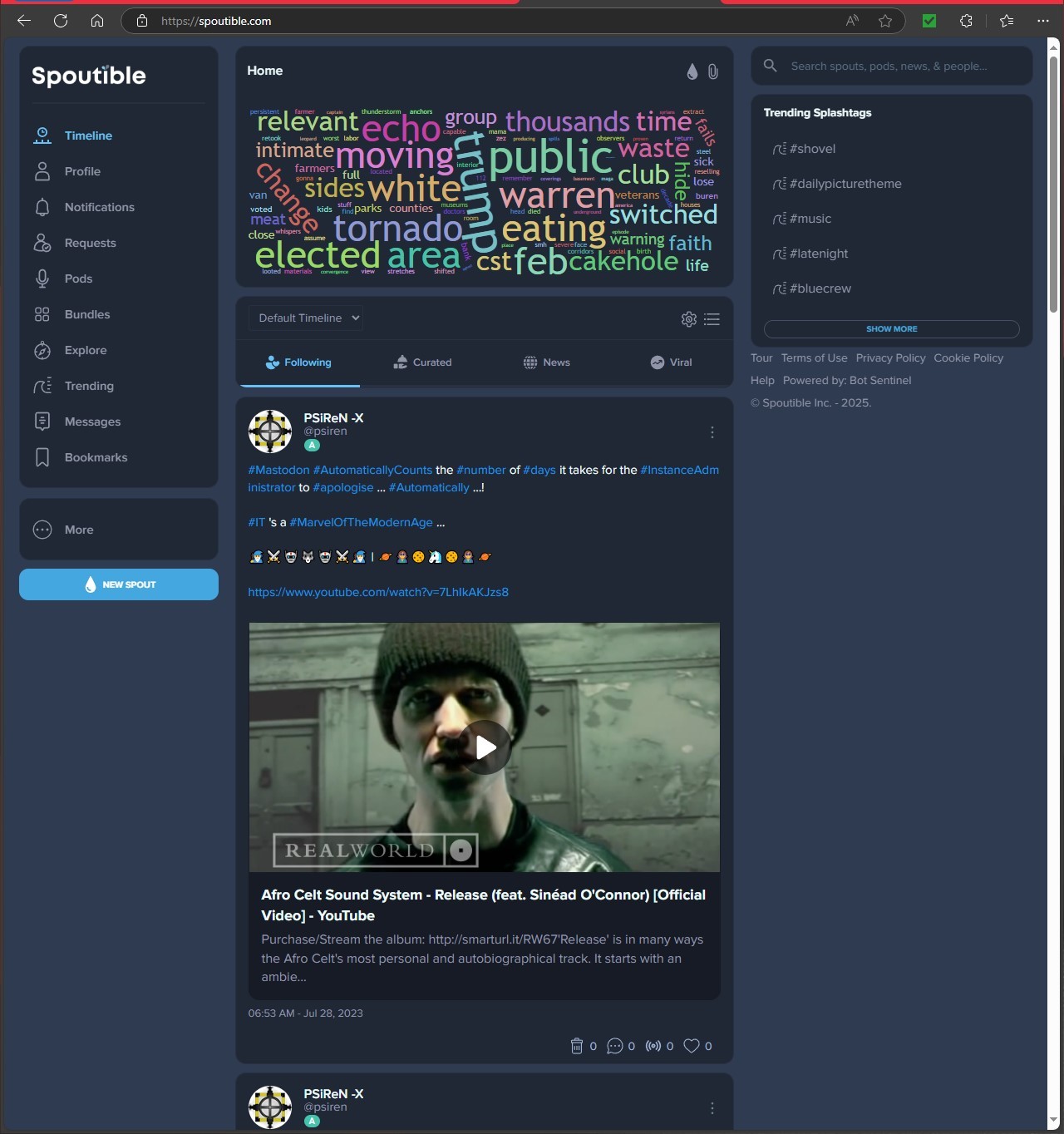Switch to the Curated tab
1064x1134 pixels.
click(422, 362)
